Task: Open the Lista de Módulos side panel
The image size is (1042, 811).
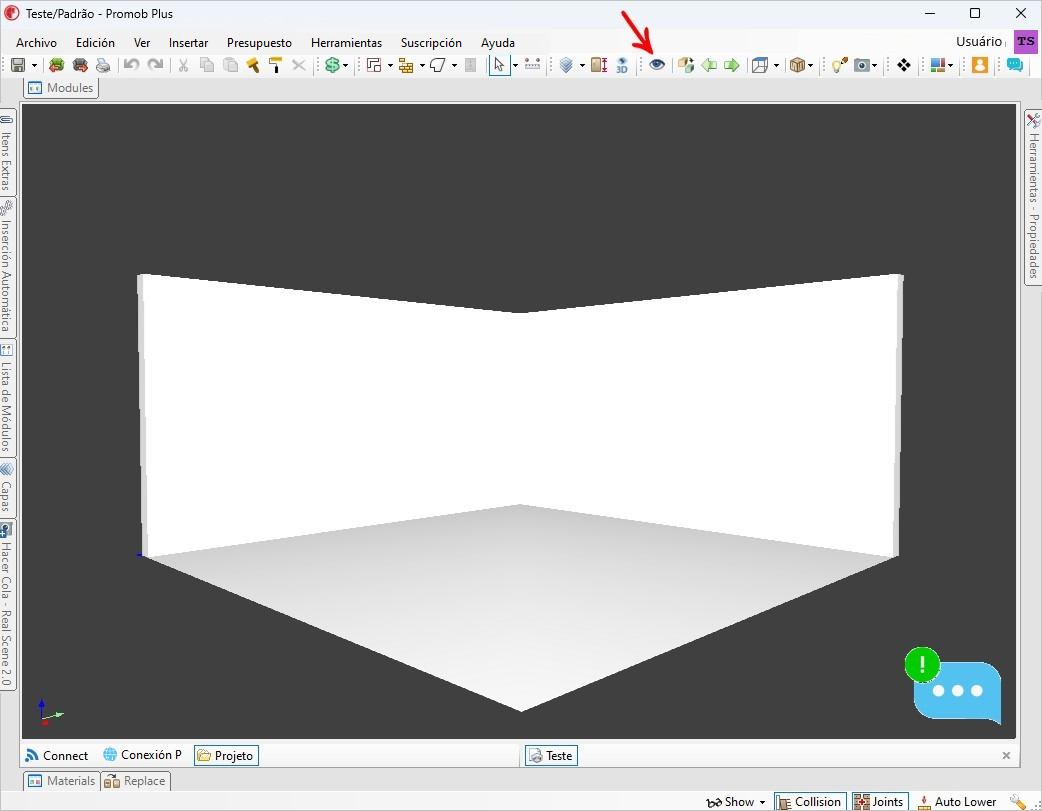Action: 7,398
